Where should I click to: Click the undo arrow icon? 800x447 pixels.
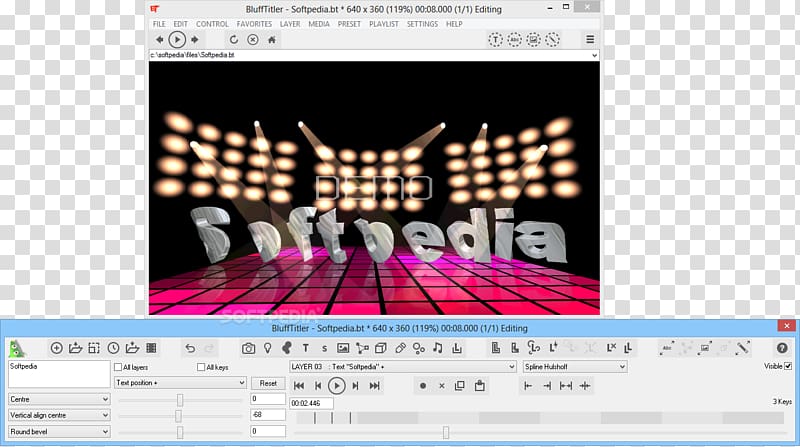pos(190,349)
